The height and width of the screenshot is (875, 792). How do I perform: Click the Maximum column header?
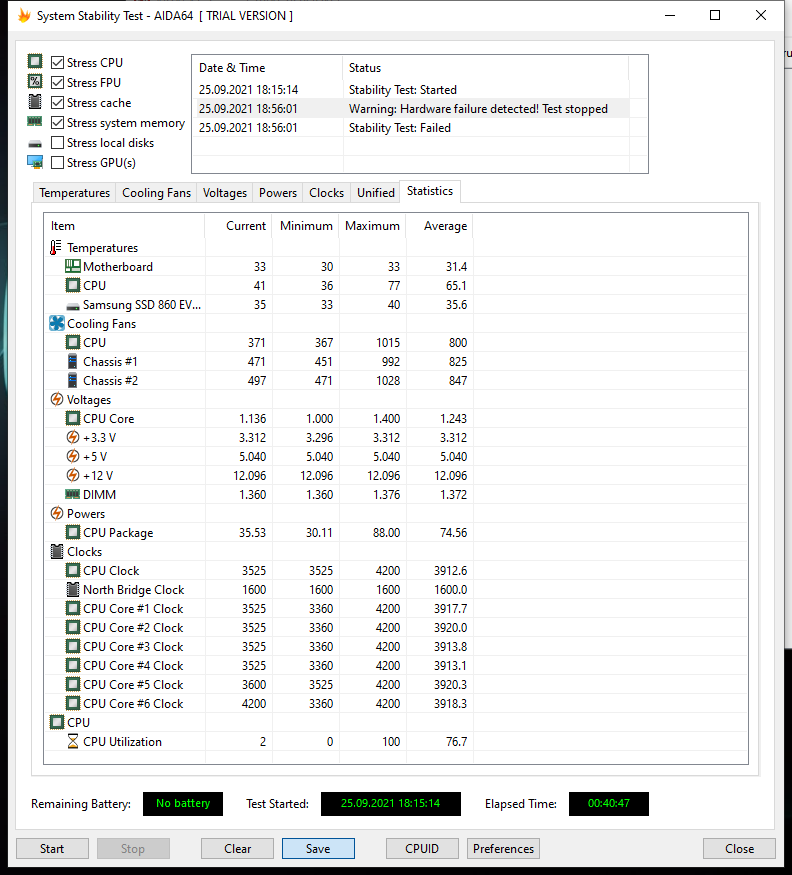372,226
